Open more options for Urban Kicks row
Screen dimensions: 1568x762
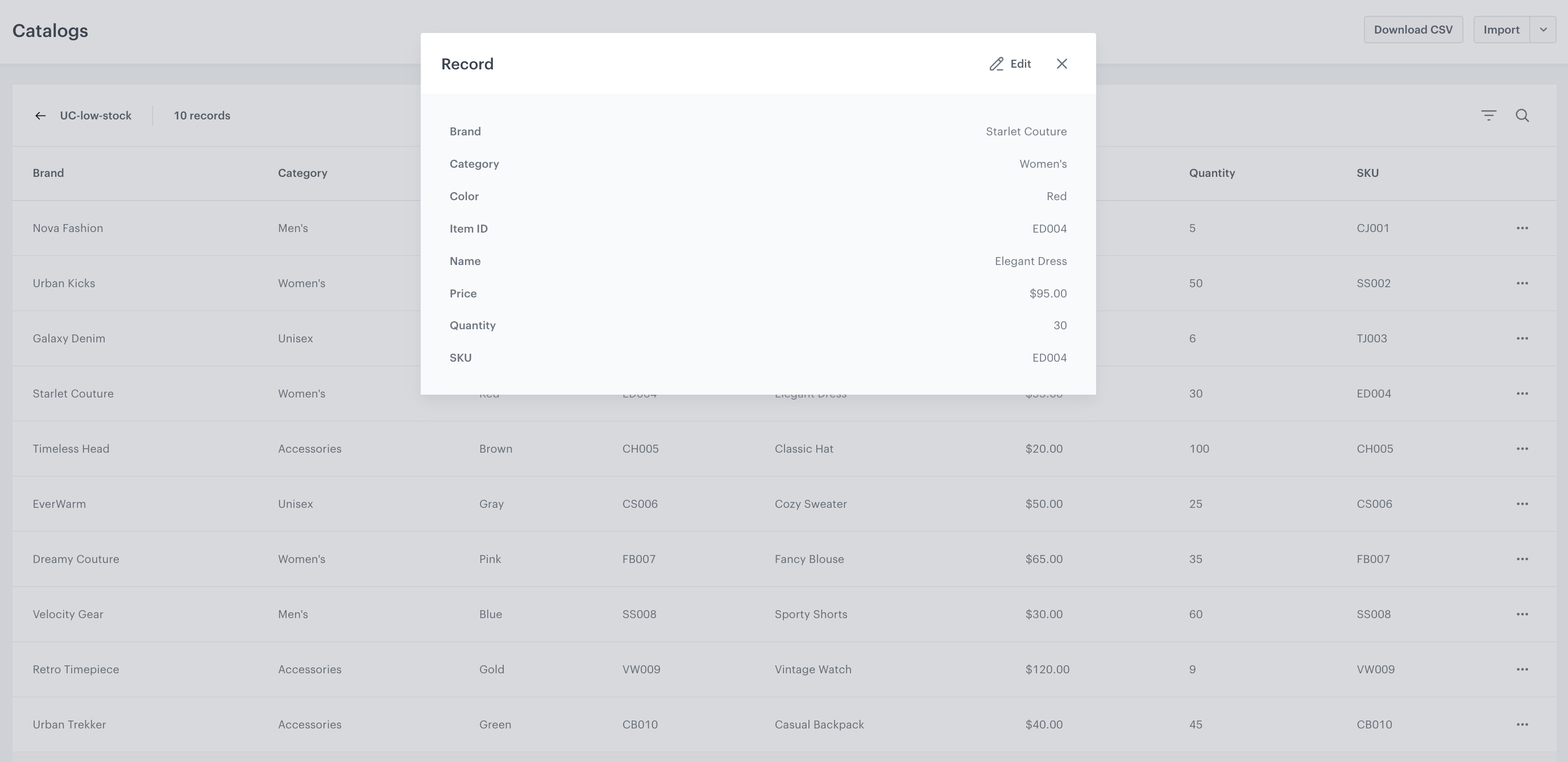pos(1522,283)
